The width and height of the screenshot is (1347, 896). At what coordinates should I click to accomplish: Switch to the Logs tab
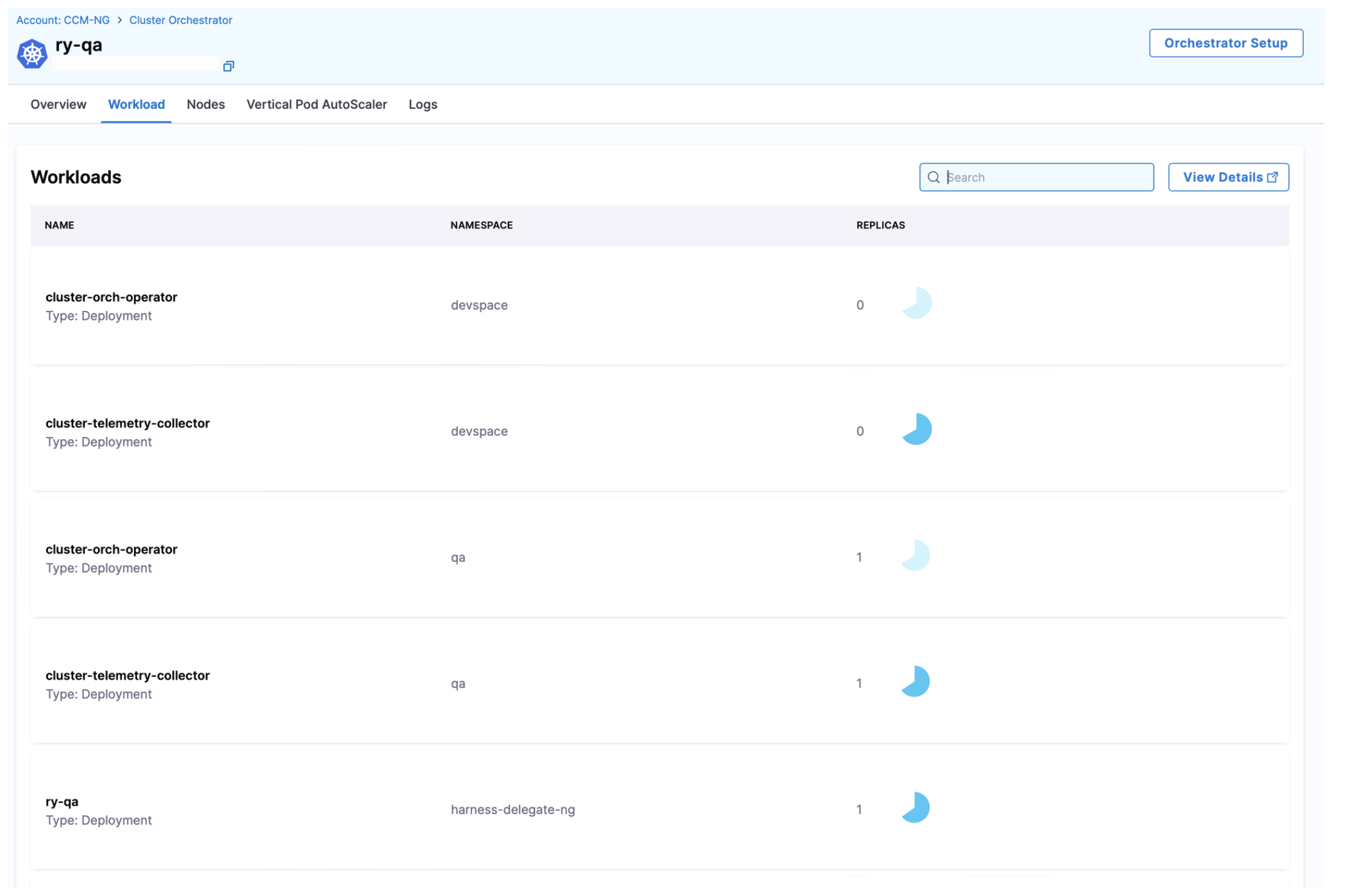[423, 104]
